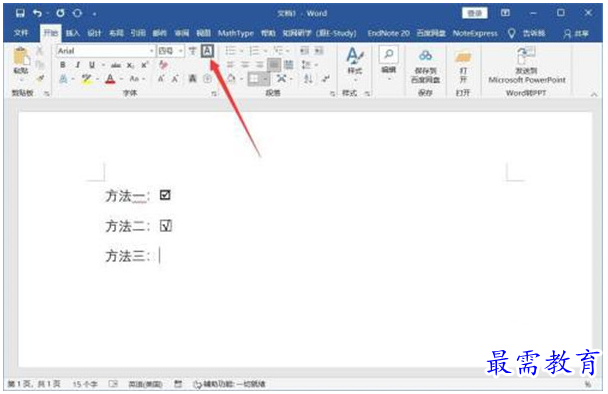
Task: Show paragraph marks
Action: [326, 79]
